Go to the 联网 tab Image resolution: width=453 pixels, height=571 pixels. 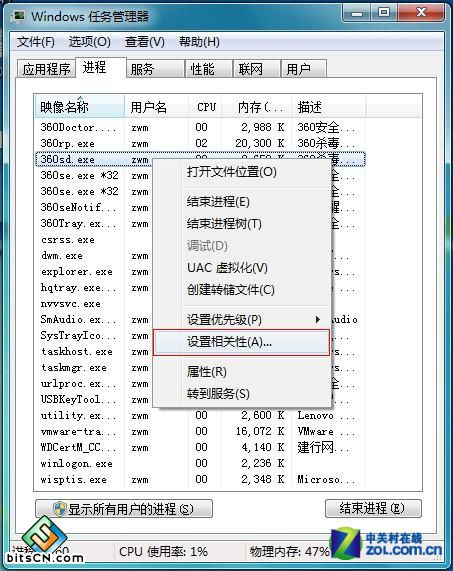[257, 69]
